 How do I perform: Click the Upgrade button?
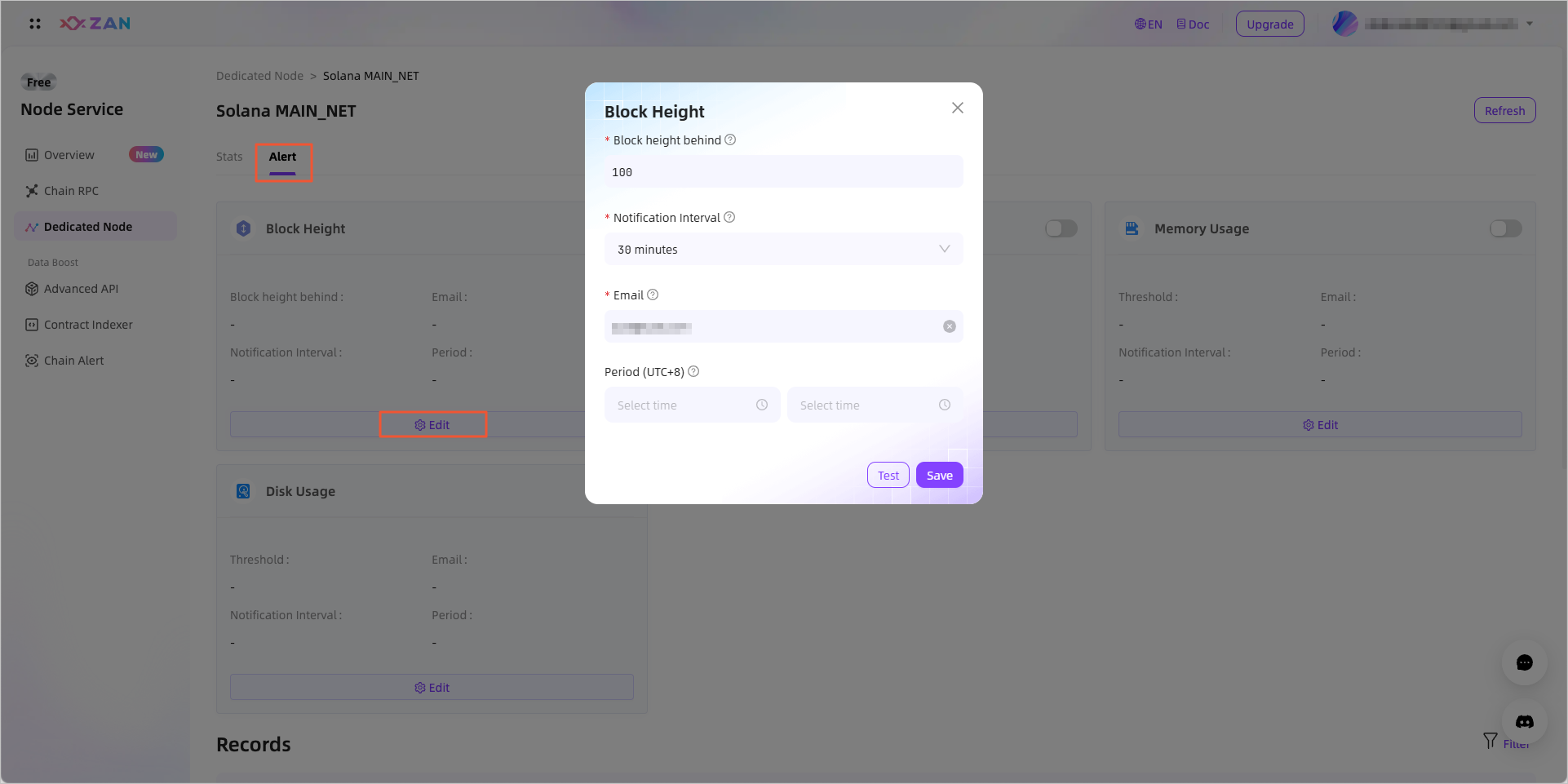pos(1269,24)
